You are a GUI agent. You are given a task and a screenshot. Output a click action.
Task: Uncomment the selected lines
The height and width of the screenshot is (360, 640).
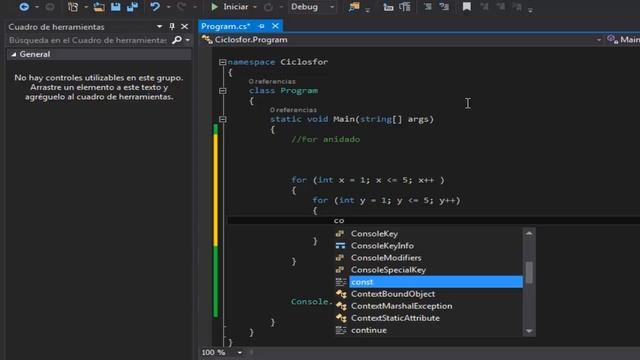tap(444, 7)
